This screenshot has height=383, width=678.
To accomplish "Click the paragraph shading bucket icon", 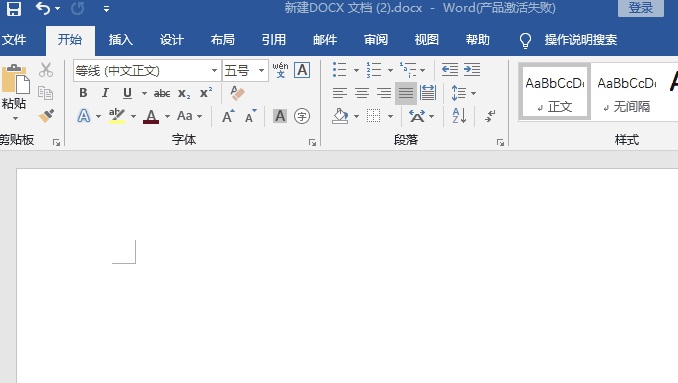I will 340,116.
